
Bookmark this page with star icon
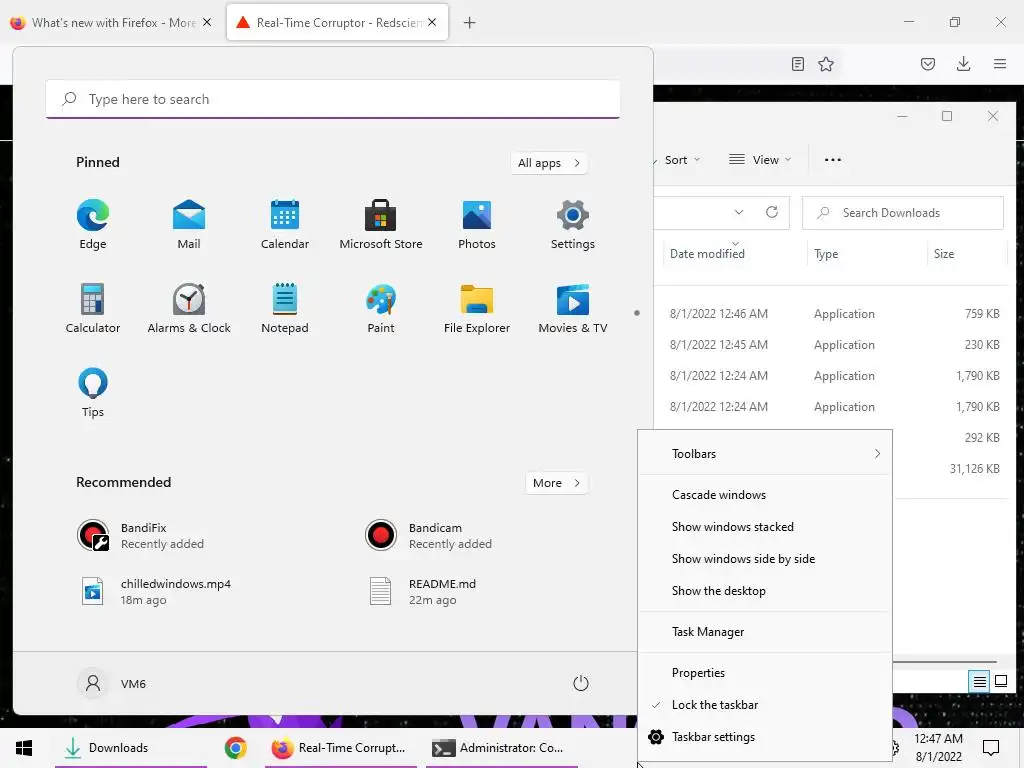(826, 64)
